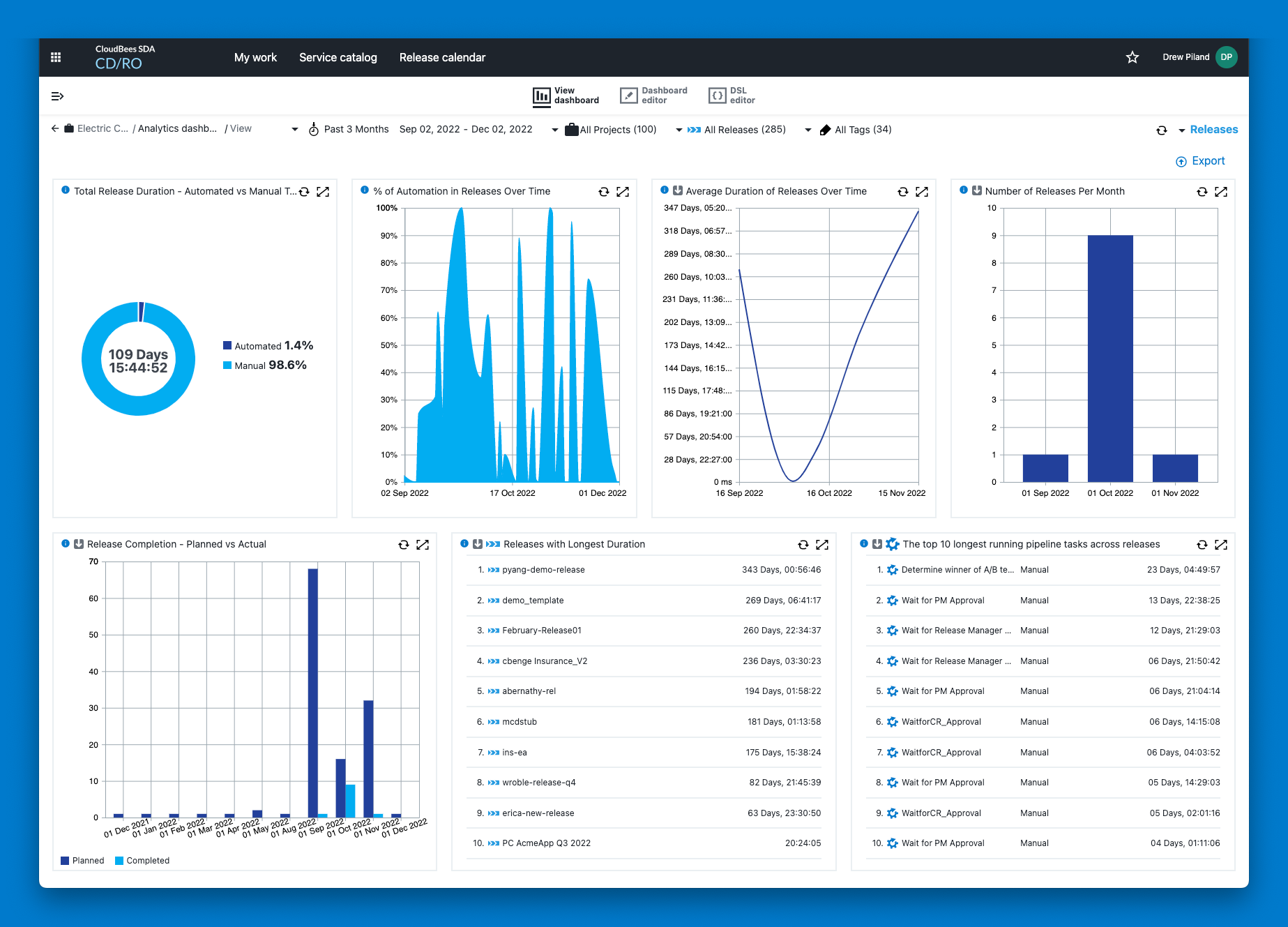Click the favorites star icon

1132,57
